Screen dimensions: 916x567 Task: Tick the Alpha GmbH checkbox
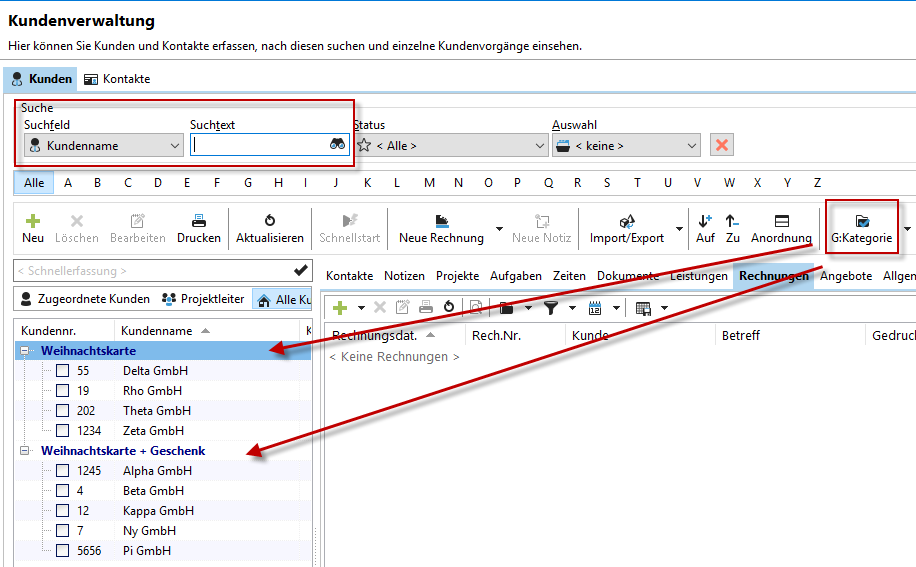[62, 471]
